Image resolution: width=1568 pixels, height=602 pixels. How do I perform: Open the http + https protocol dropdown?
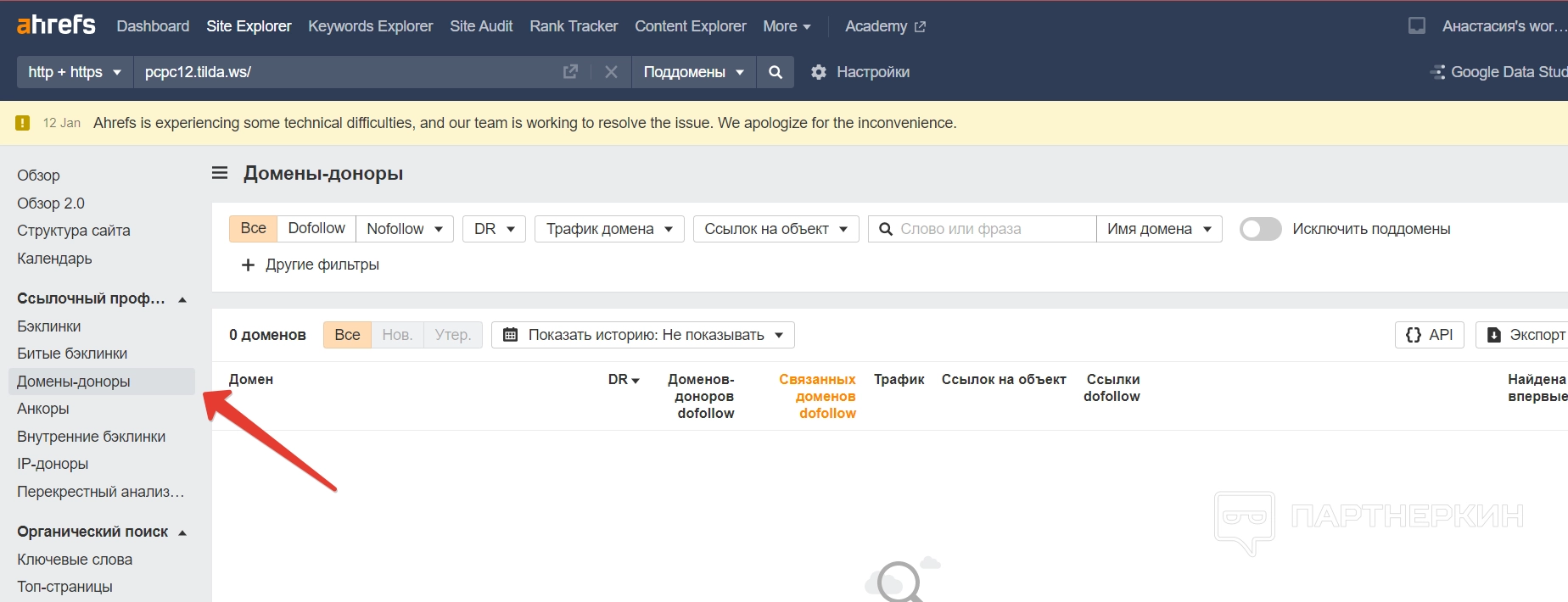(75, 72)
